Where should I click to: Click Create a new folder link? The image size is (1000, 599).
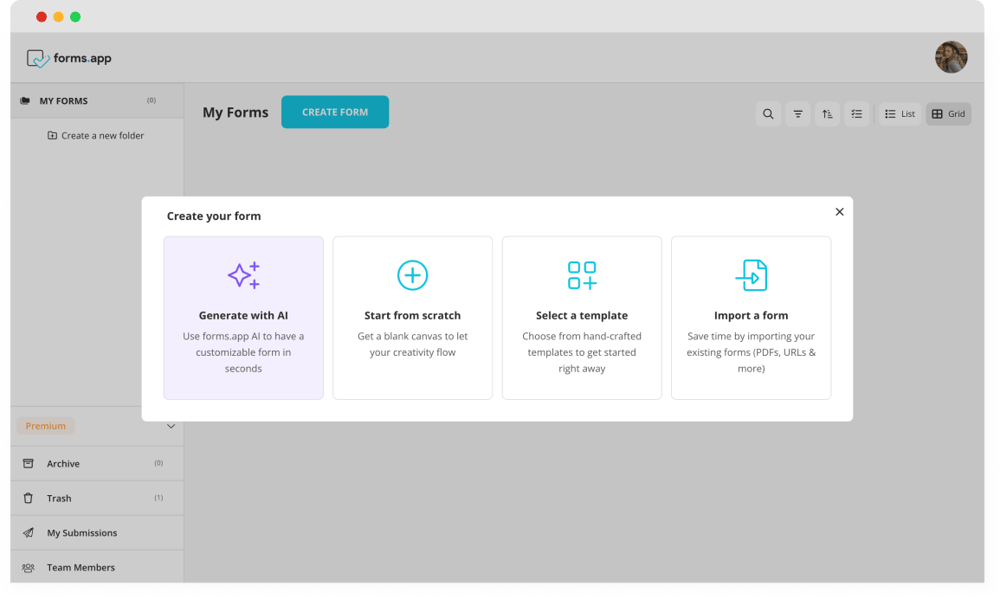click(x=96, y=136)
